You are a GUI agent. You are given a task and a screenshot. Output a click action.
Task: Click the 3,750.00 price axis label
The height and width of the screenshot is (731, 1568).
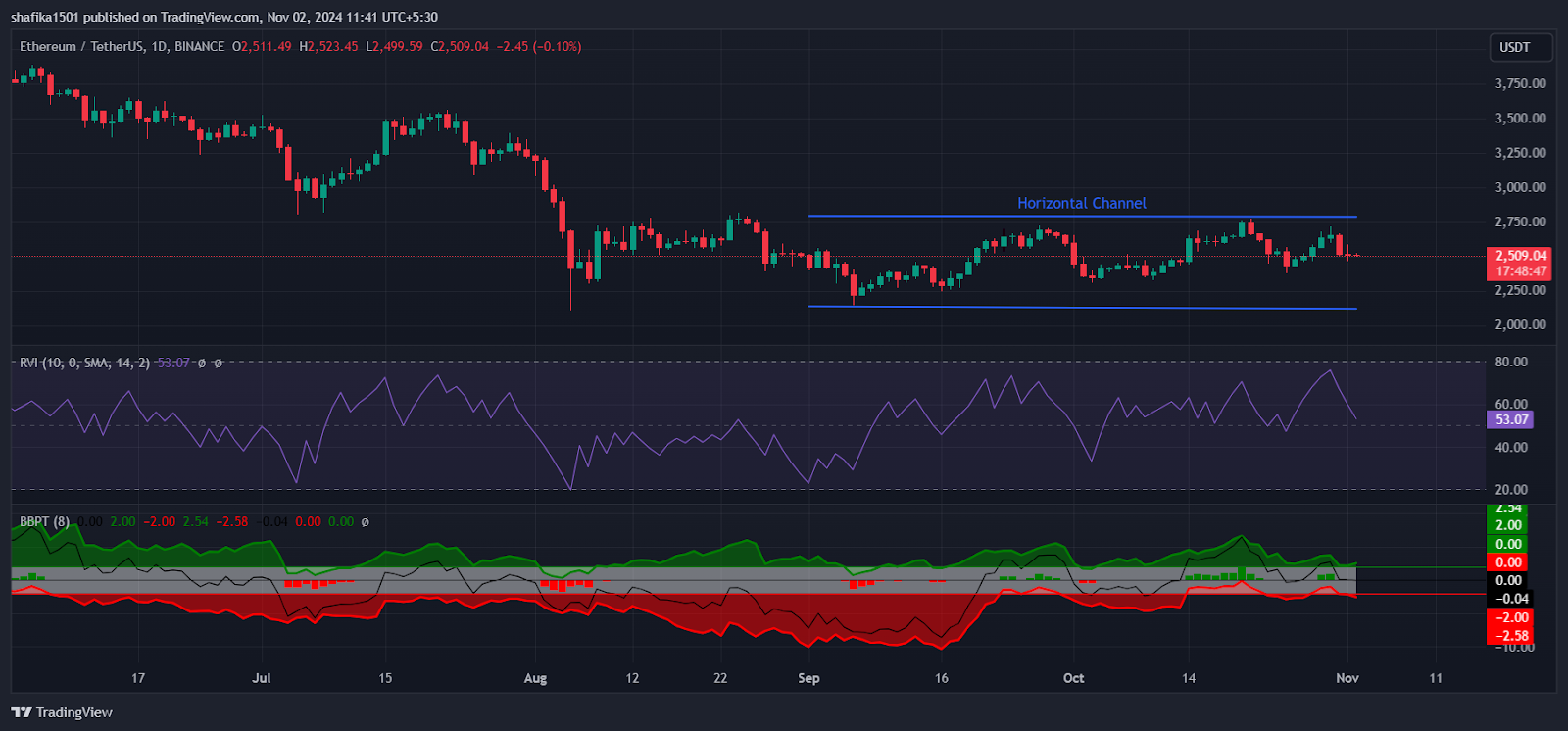[1520, 83]
